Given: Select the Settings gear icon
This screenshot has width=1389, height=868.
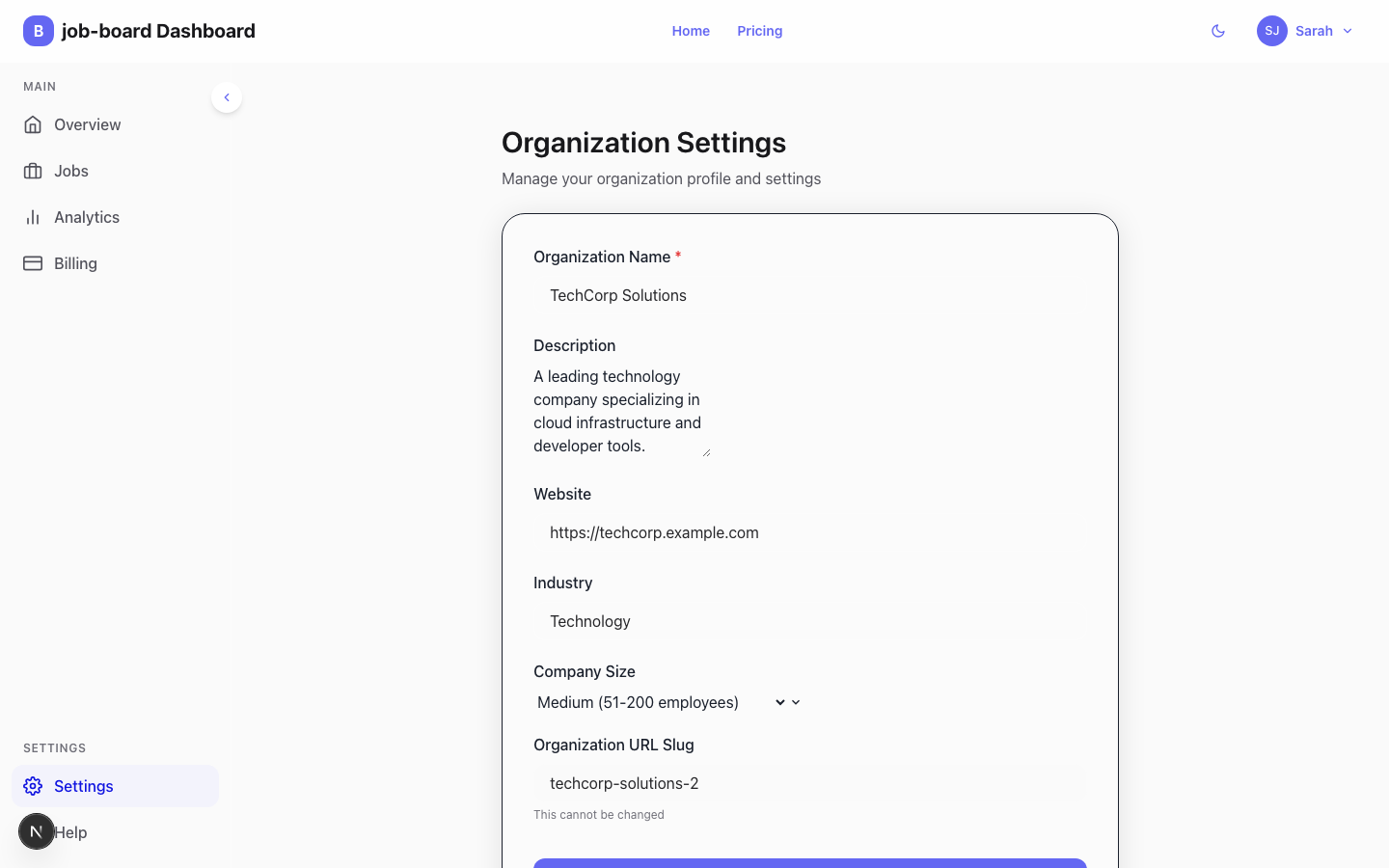Looking at the screenshot, I should pos(33,786).
